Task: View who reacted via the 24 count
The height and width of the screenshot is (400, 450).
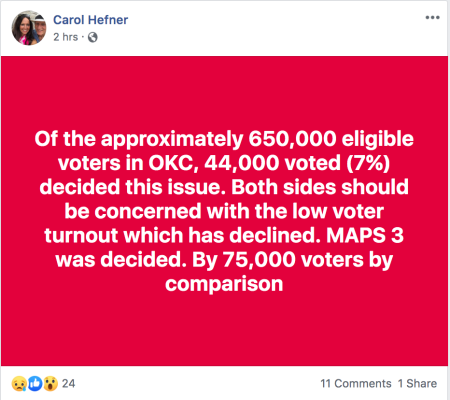Action: (68, 384)
